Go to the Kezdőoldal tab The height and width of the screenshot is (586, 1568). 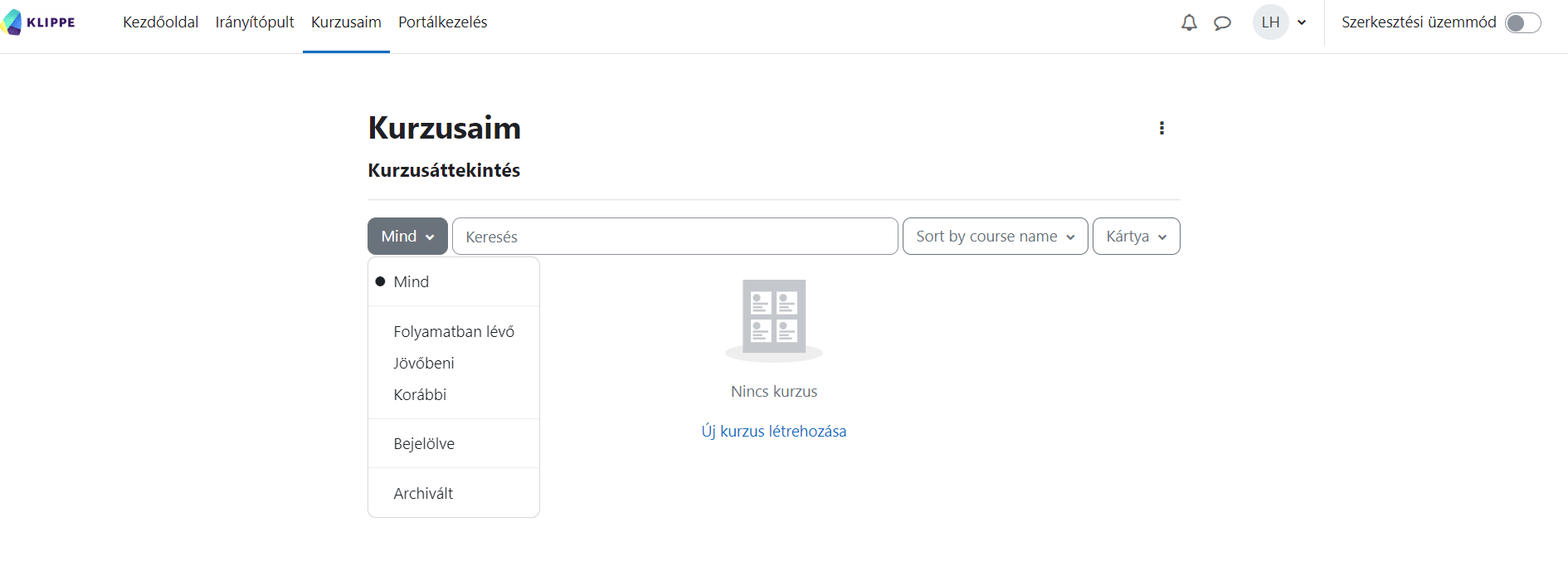(160, 22)
